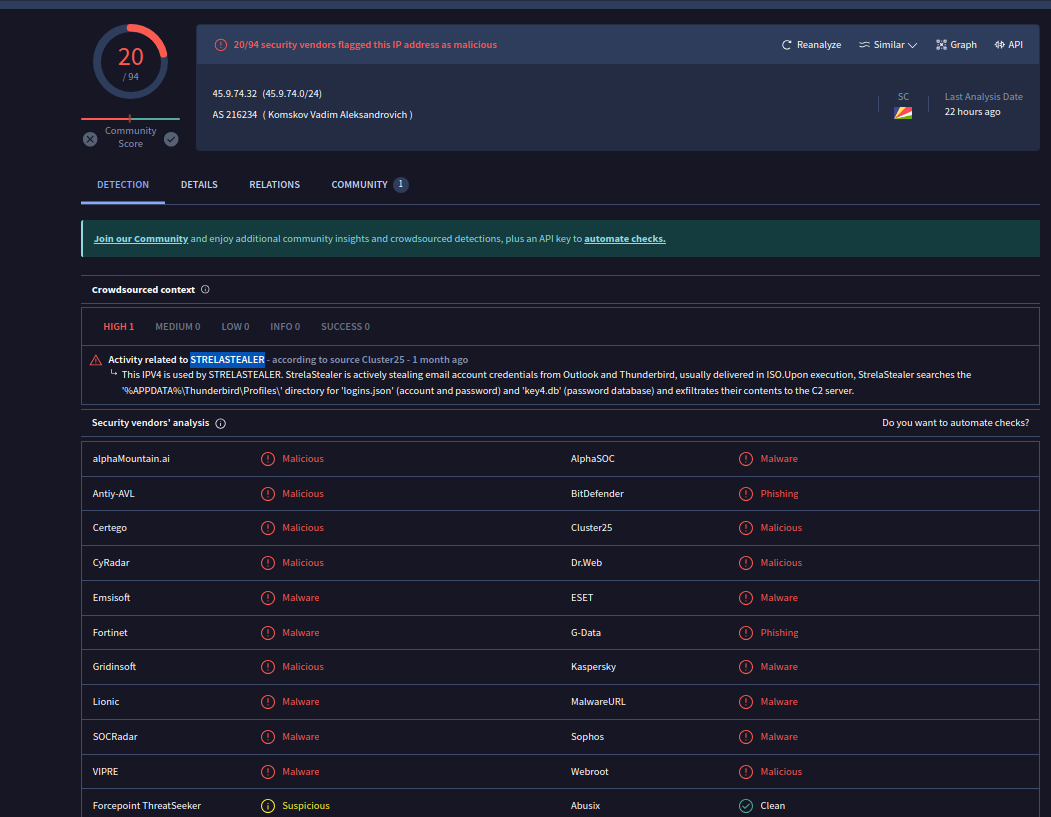This screenshot has width=1051, height=817.
Task: Select the HIGH 1 severity filter
Action: tap(118, 327)
